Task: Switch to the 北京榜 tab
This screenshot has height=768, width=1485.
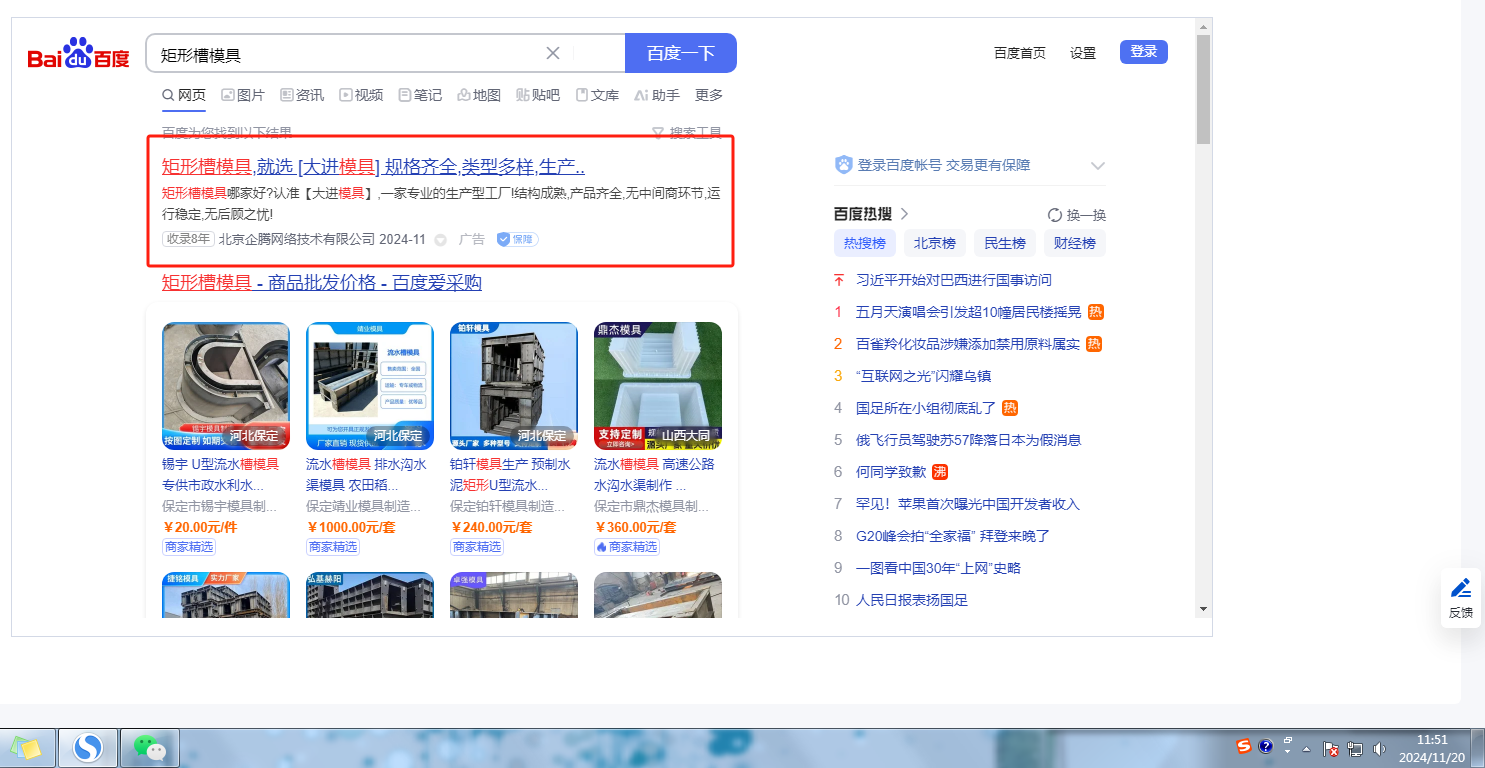Action: click(935, 243)
